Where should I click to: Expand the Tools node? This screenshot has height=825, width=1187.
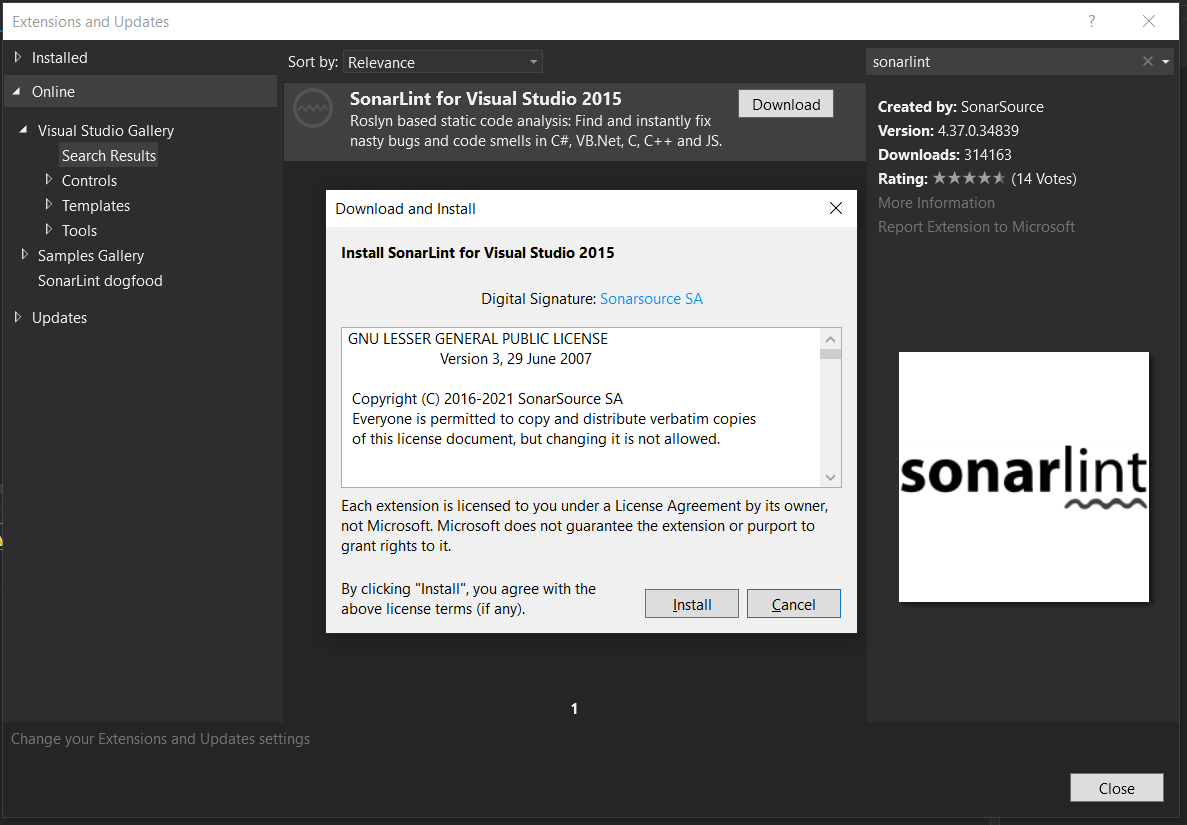tap(48, 230)
